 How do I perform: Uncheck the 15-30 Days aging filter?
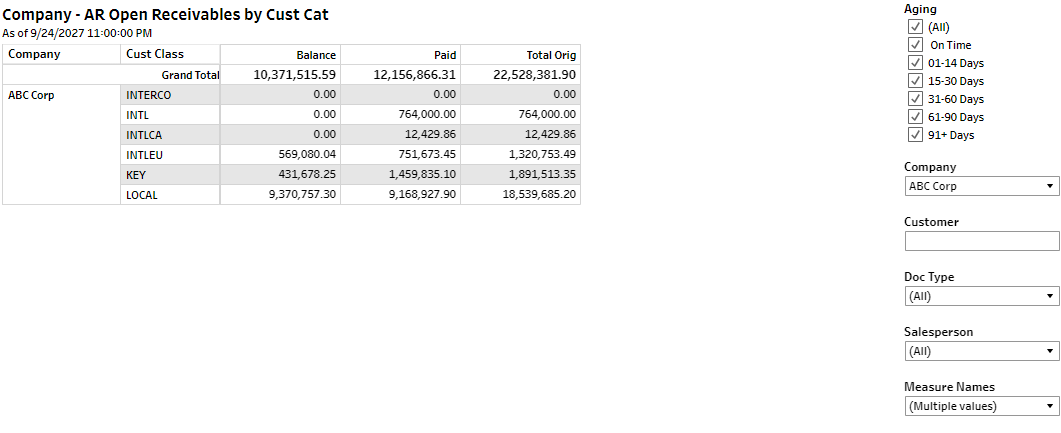pos(914,81)
